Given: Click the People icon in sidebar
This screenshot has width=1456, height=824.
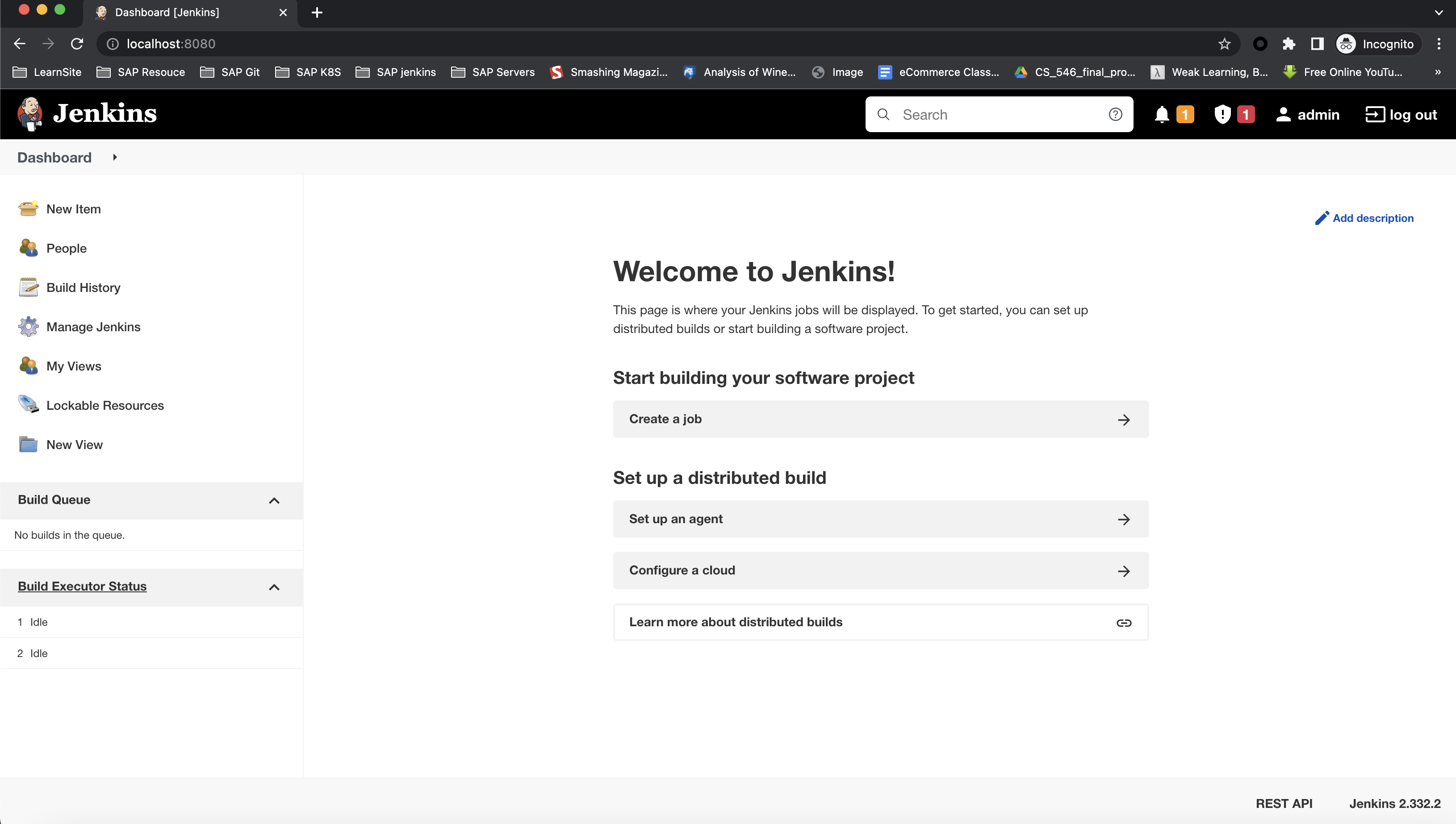Looking at the screenshot, I should [28, 248].
